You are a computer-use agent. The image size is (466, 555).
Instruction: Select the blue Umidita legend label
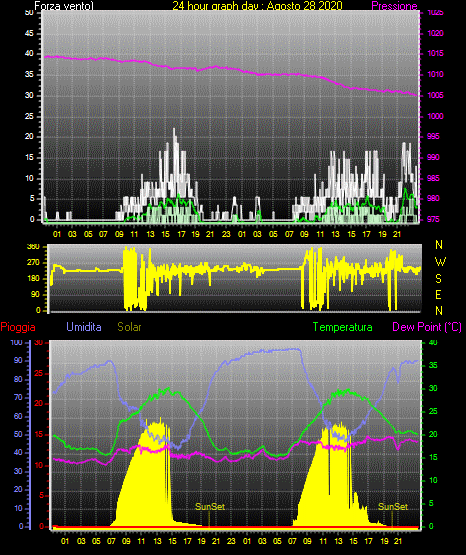[84, 327]
